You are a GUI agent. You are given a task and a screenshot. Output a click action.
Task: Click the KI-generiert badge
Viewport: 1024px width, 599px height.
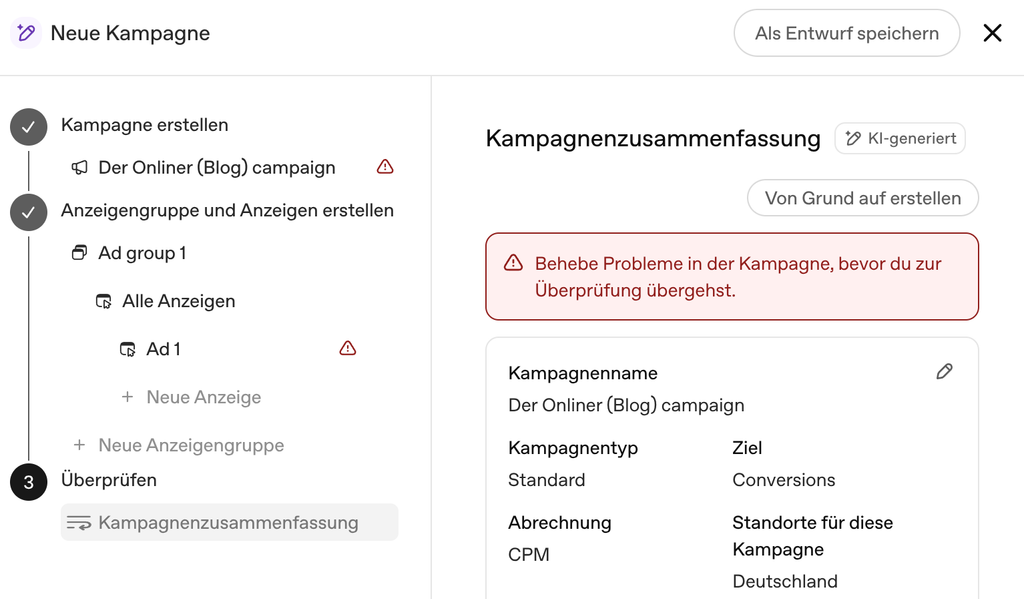tap(900, 138)
